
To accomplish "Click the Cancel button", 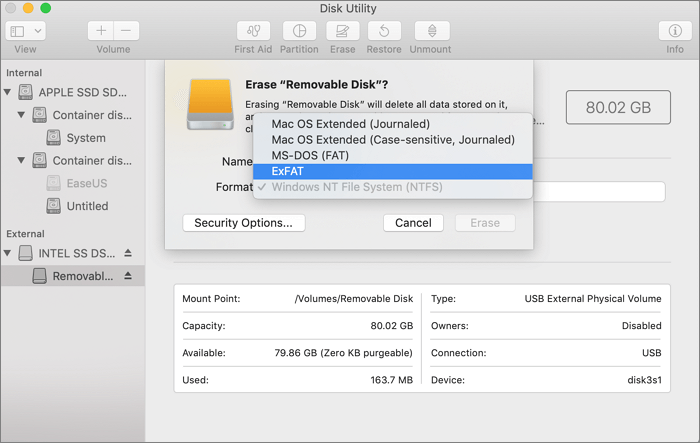I will 413,223.
